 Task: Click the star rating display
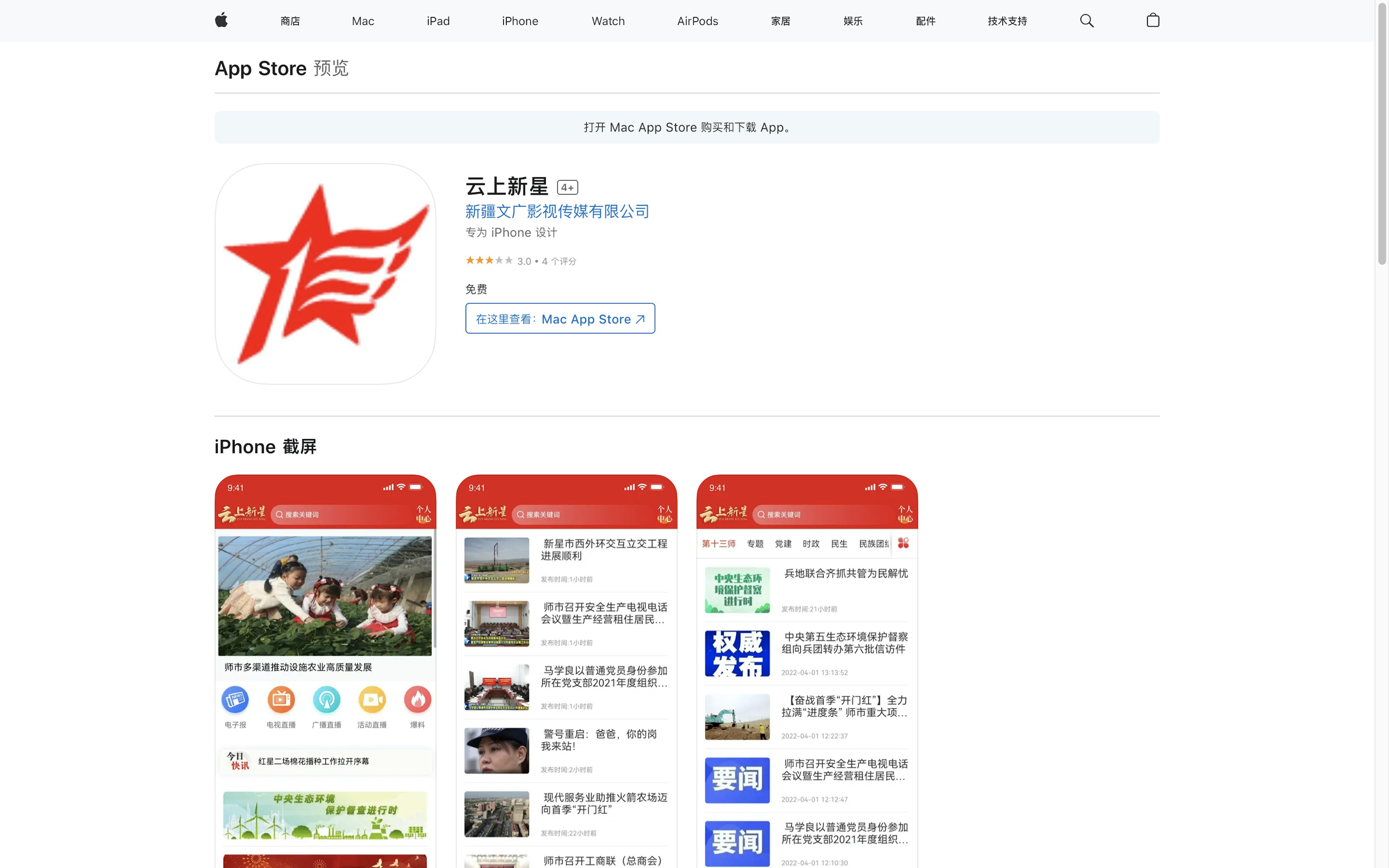489,261
